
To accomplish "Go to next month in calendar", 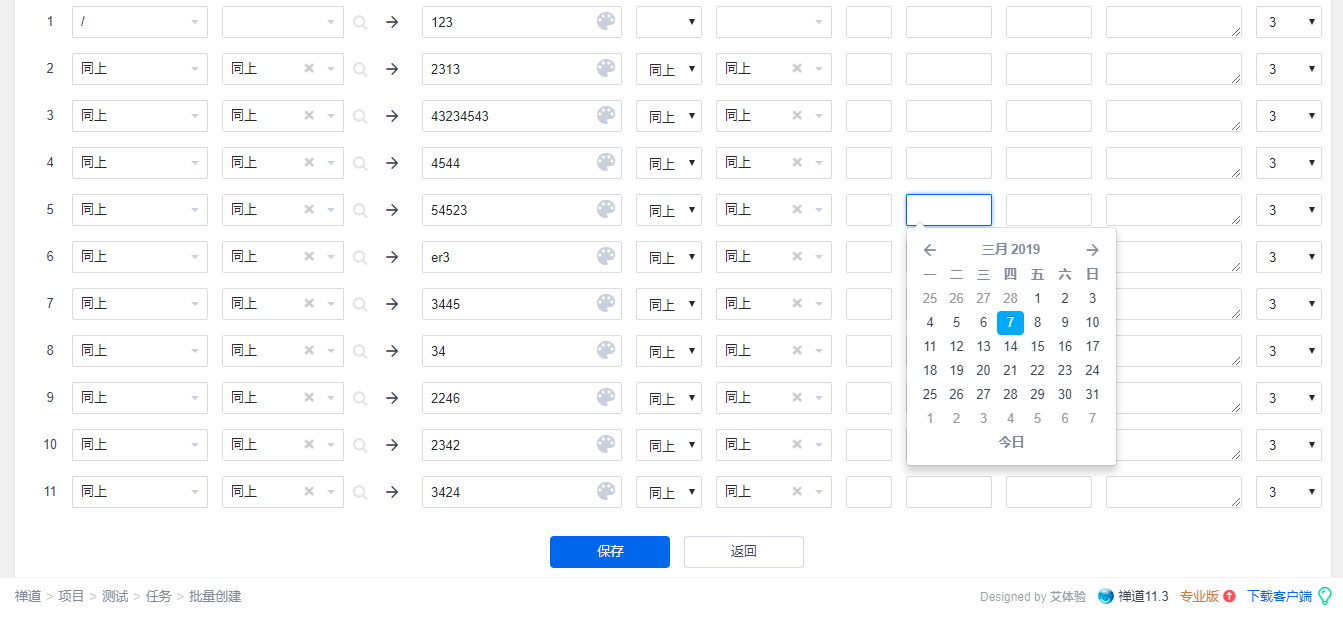I will [1092, 250].
